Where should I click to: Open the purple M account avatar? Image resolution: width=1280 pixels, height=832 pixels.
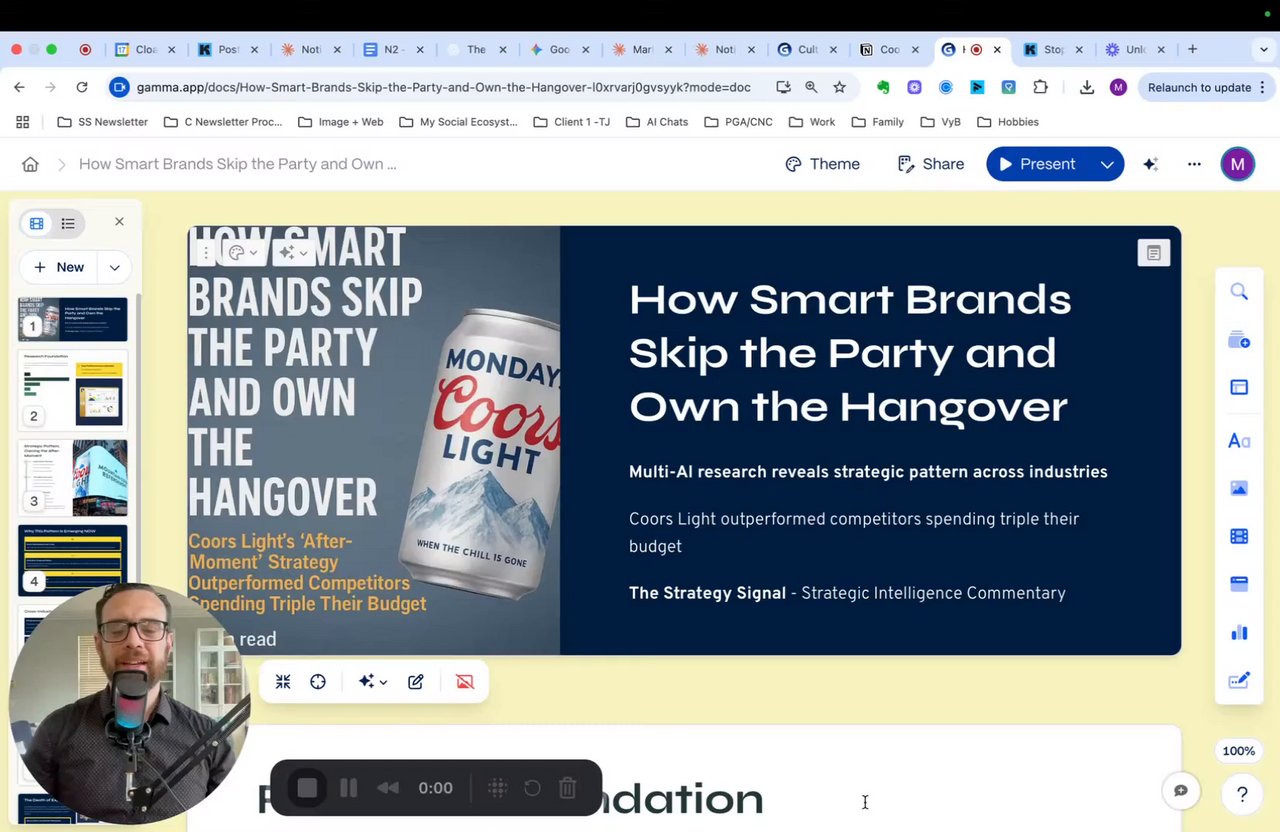click(1238, 164)
